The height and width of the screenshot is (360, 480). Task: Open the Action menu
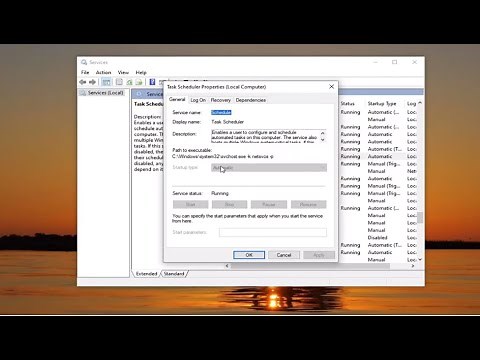pyautogui.click(x=103, y=72)
